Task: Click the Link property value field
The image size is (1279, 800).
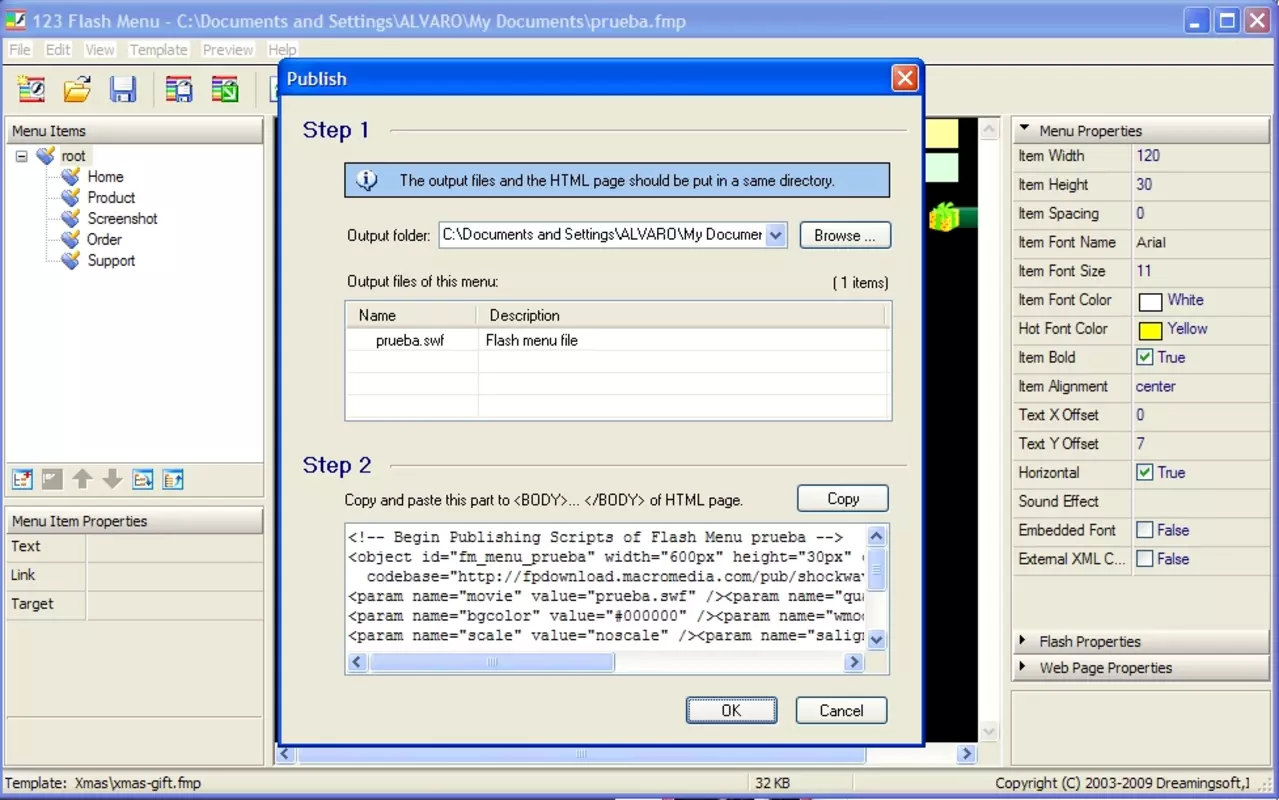Action: [x=174, y=575]
